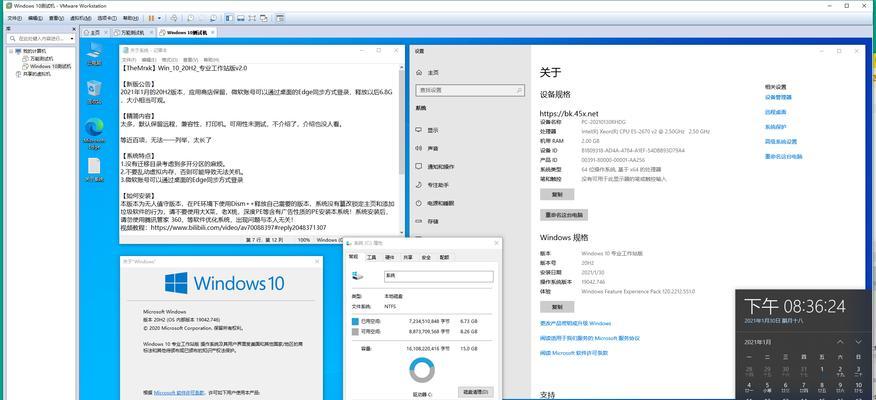This screenshot has height=400, width=876.
Task: Click the console view icon in VMware toolbar
Action: tap(280, 18)
